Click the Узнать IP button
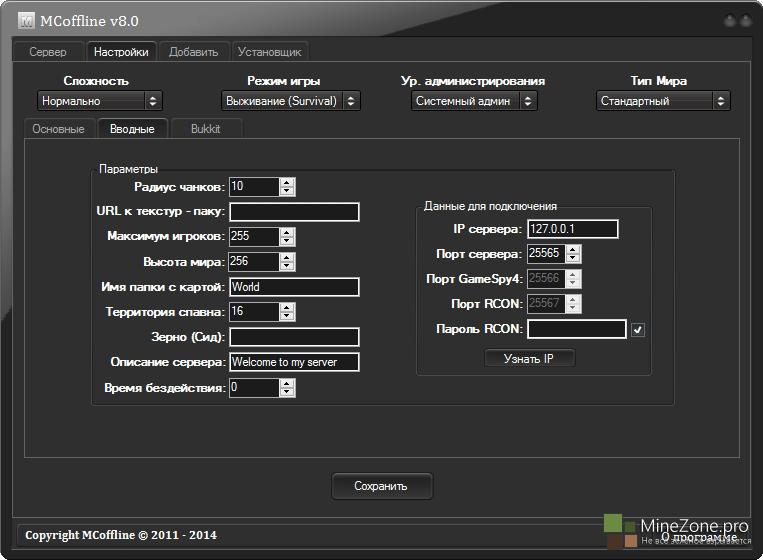 click(x=529, y=359)
